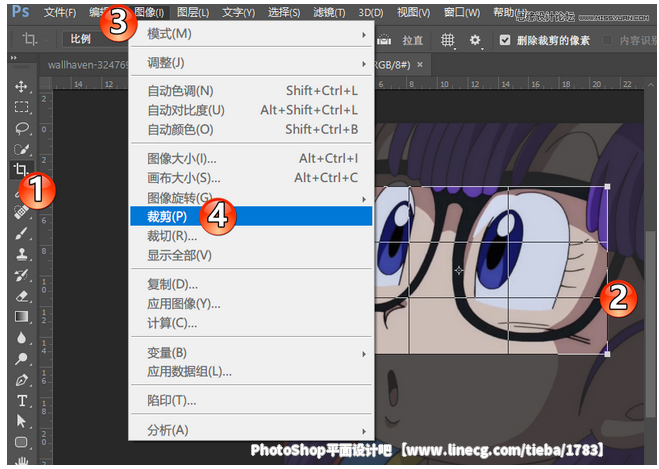
Task: Open the crop settings gear menu
Action: pos(475,40)
